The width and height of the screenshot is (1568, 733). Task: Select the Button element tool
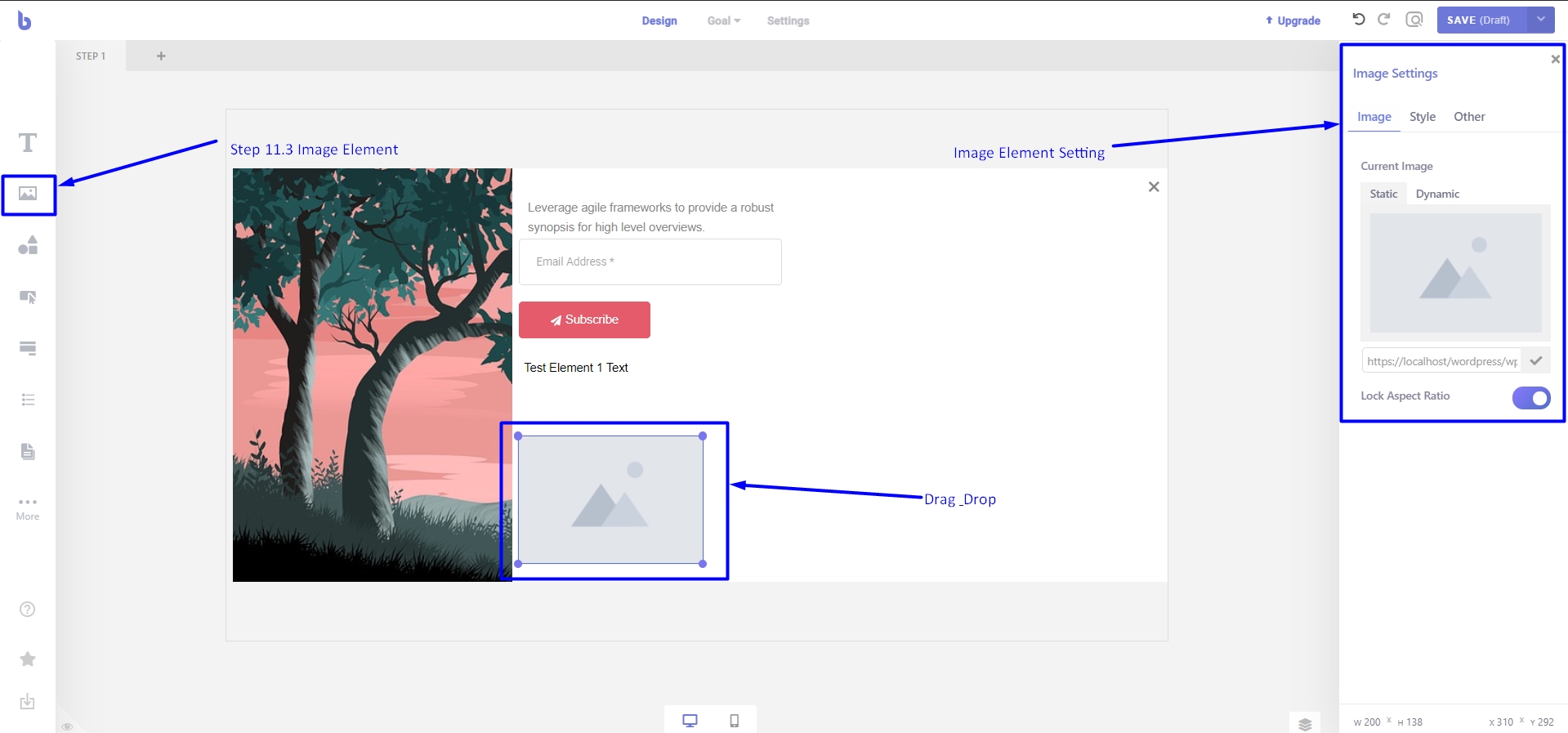pos(28,297)
